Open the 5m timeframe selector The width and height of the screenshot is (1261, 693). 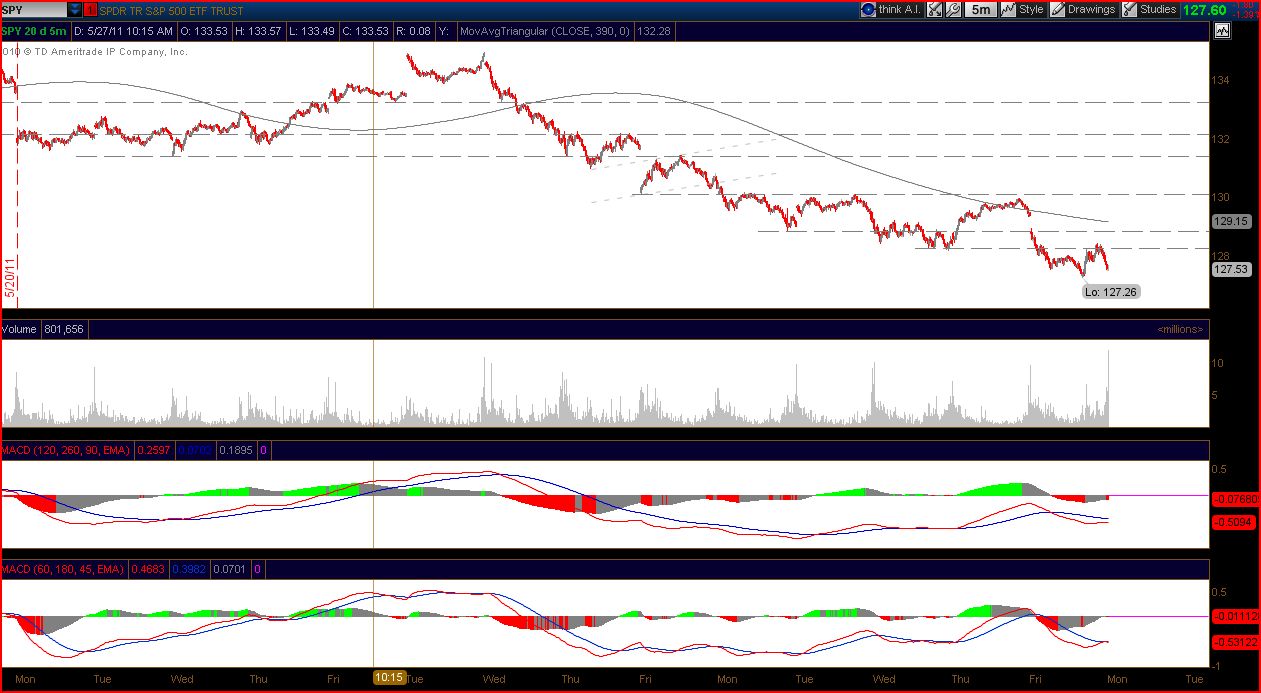(x=981, y=9)
